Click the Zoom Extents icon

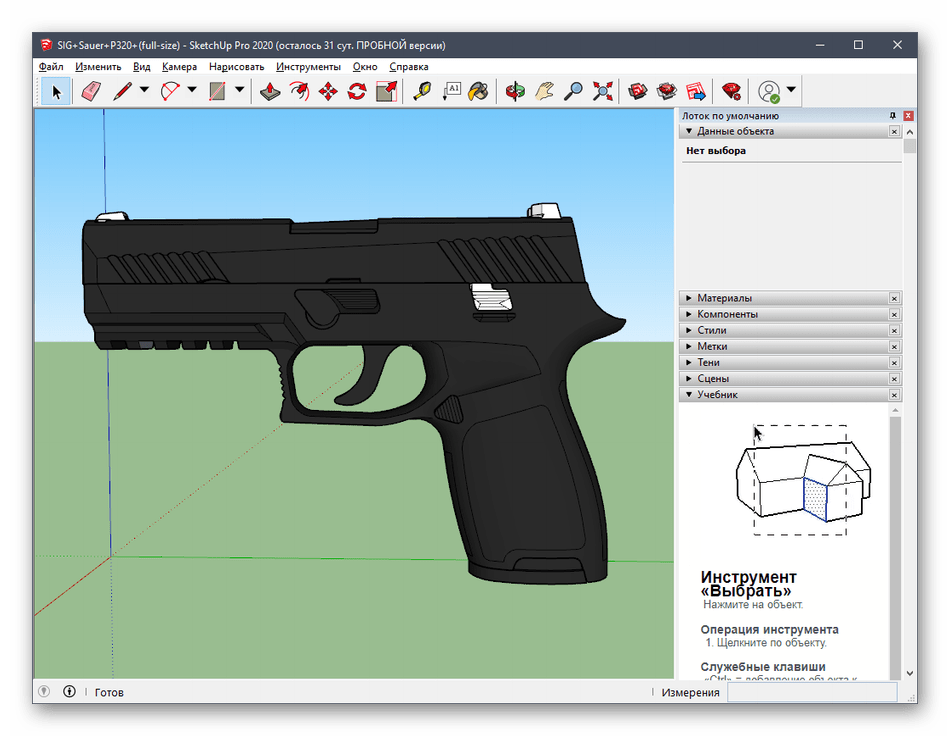pos(603,91)
